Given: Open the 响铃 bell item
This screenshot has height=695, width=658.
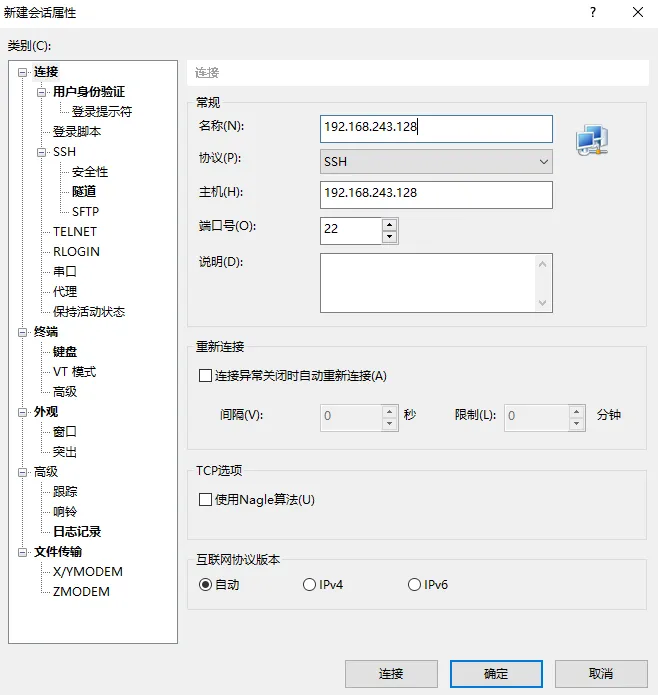Looking at the screenshot, I should [65, 512].
